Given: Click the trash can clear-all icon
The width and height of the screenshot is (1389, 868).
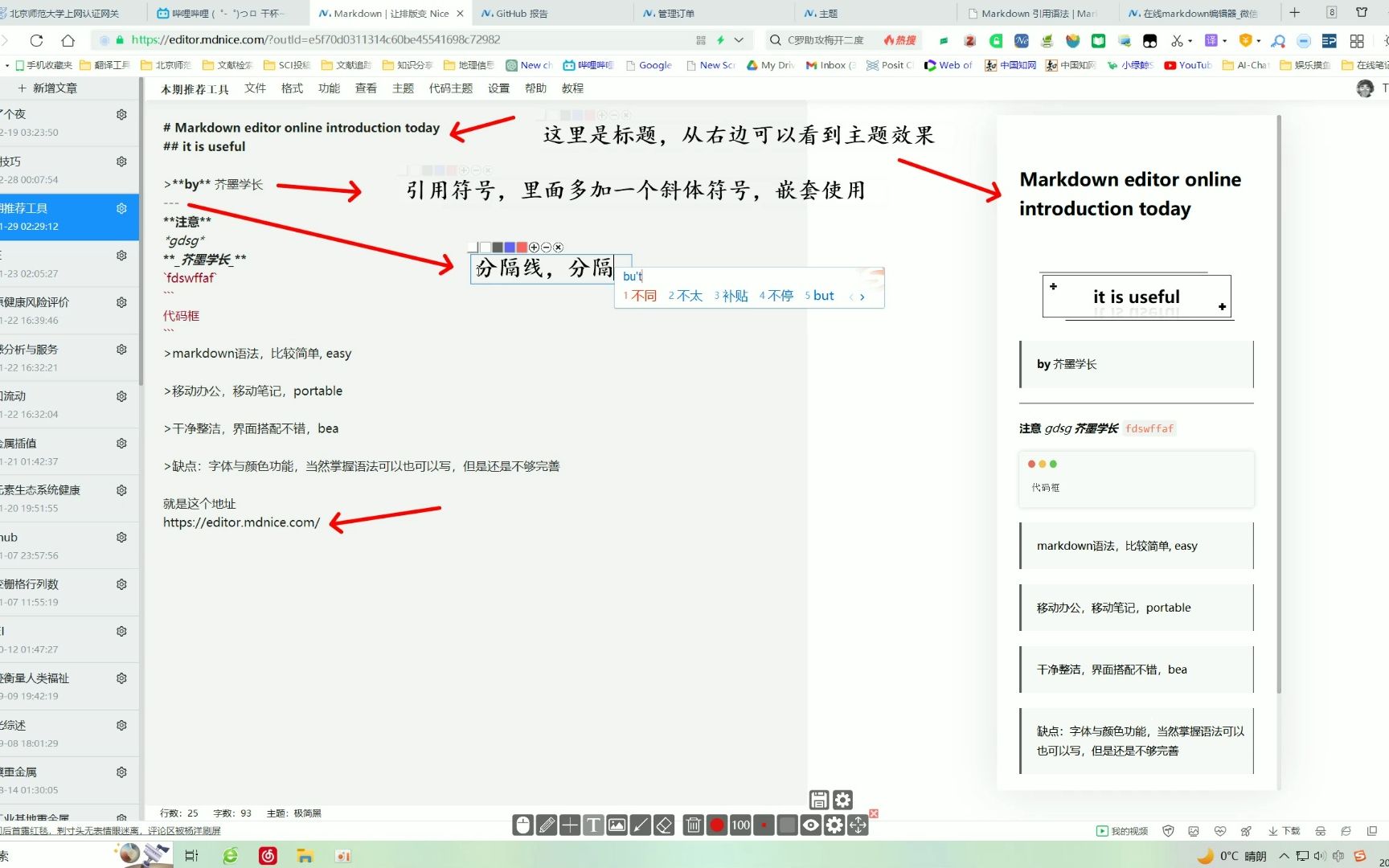Looking at the screenshot, I should coord(693,825).
